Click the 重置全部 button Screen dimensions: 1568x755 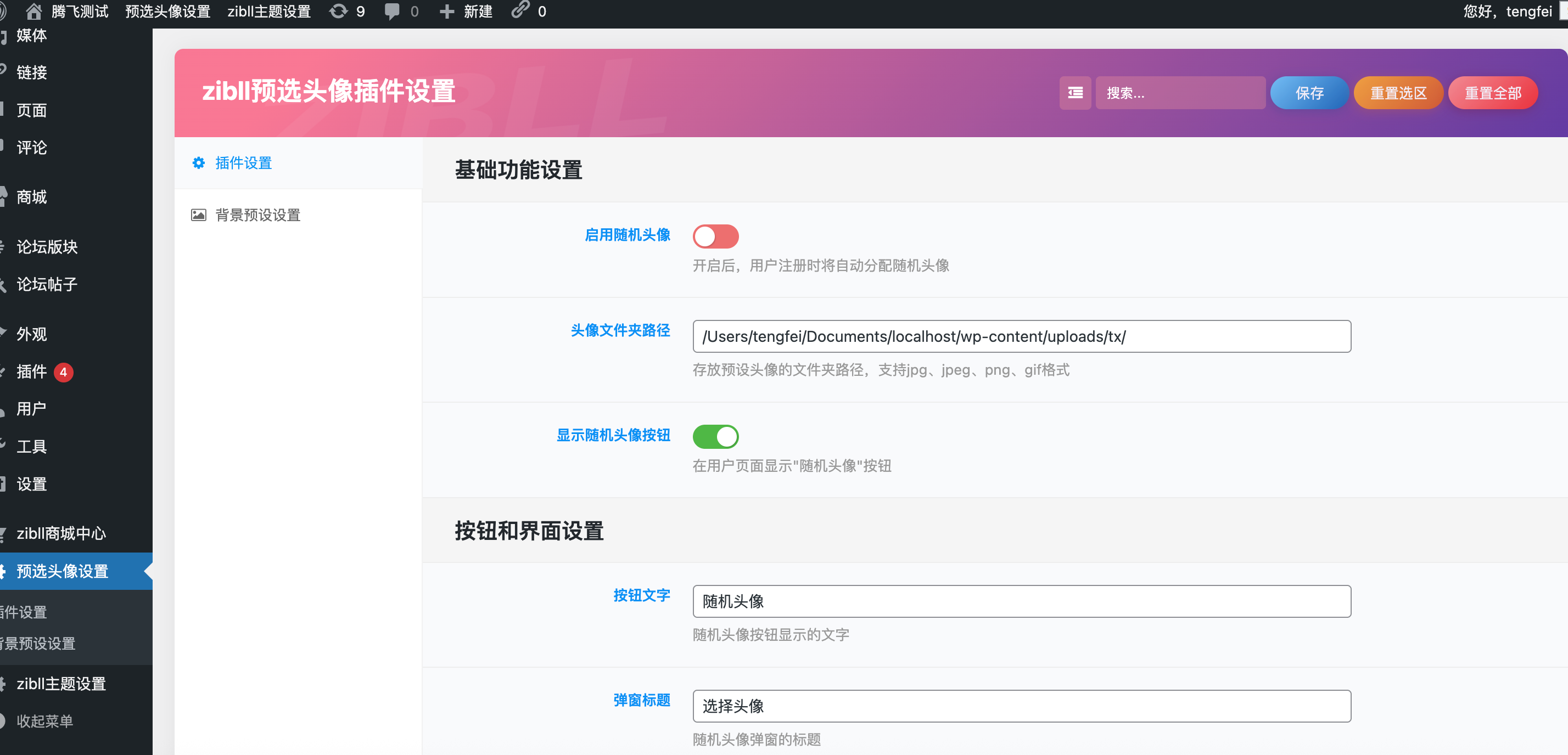1493,93
